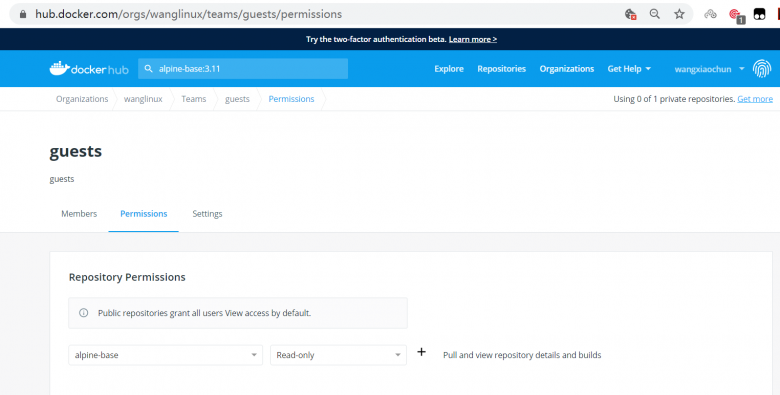Click the Get more private repositories link

[x=755, y=99]
